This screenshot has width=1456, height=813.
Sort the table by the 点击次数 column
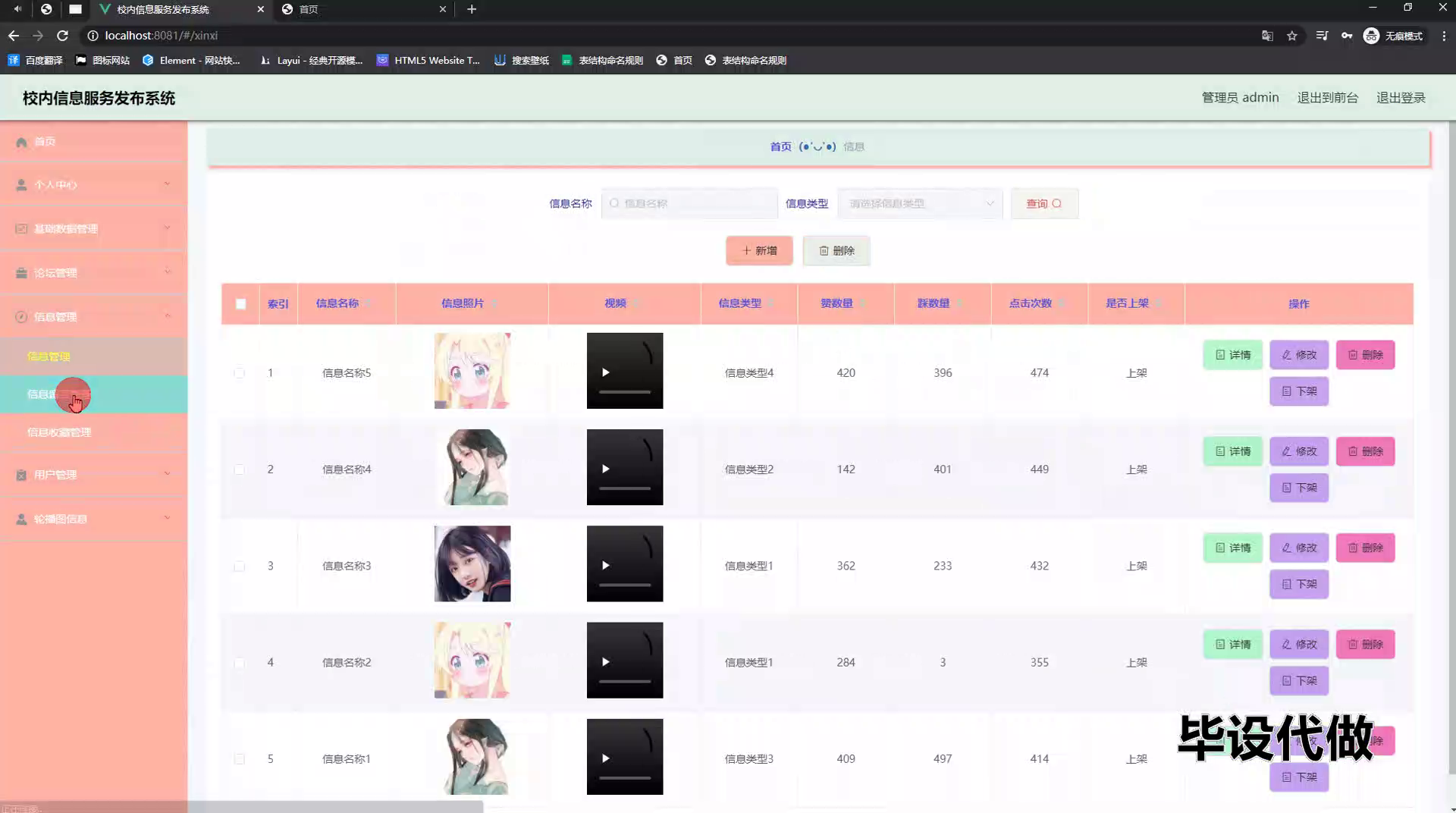(x=1062, y=303)
